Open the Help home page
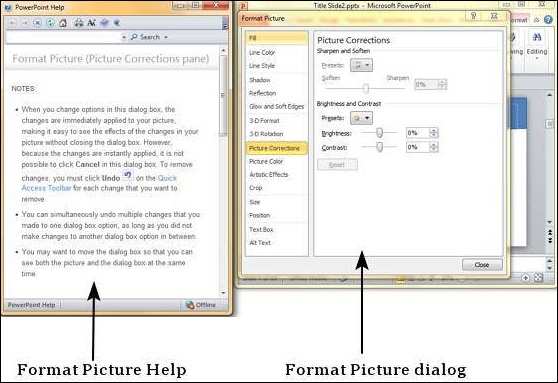The height and width of the screenshot is (383, 558). pyautogui.click(x=63, y=23)
